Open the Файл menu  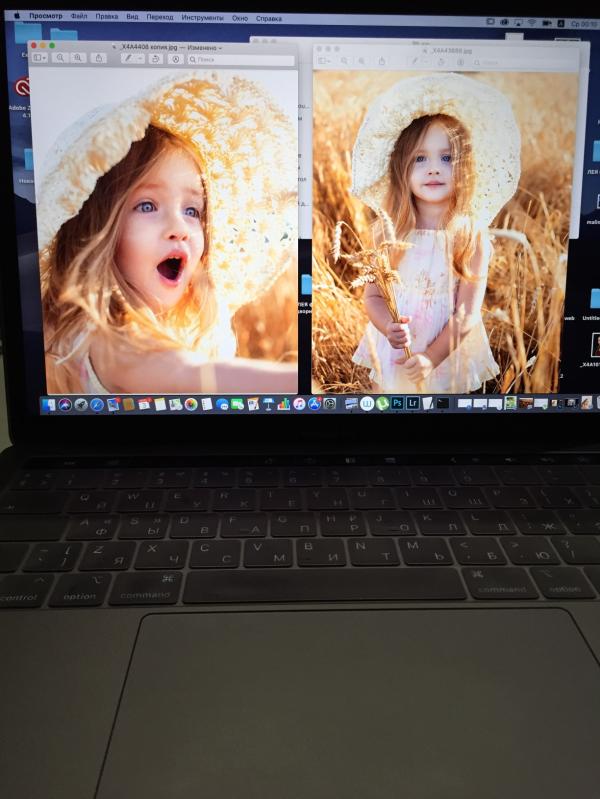pos(79,16)
